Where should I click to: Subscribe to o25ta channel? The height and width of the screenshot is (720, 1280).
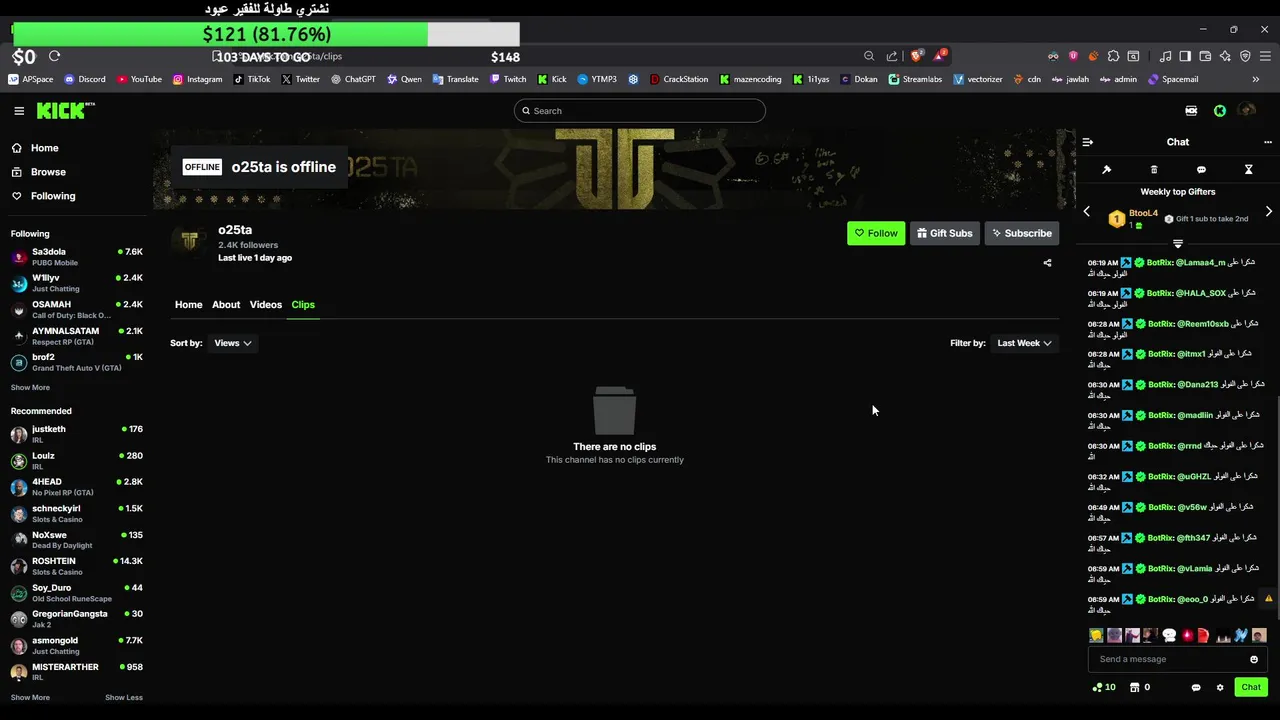[x=1022, y=233]
